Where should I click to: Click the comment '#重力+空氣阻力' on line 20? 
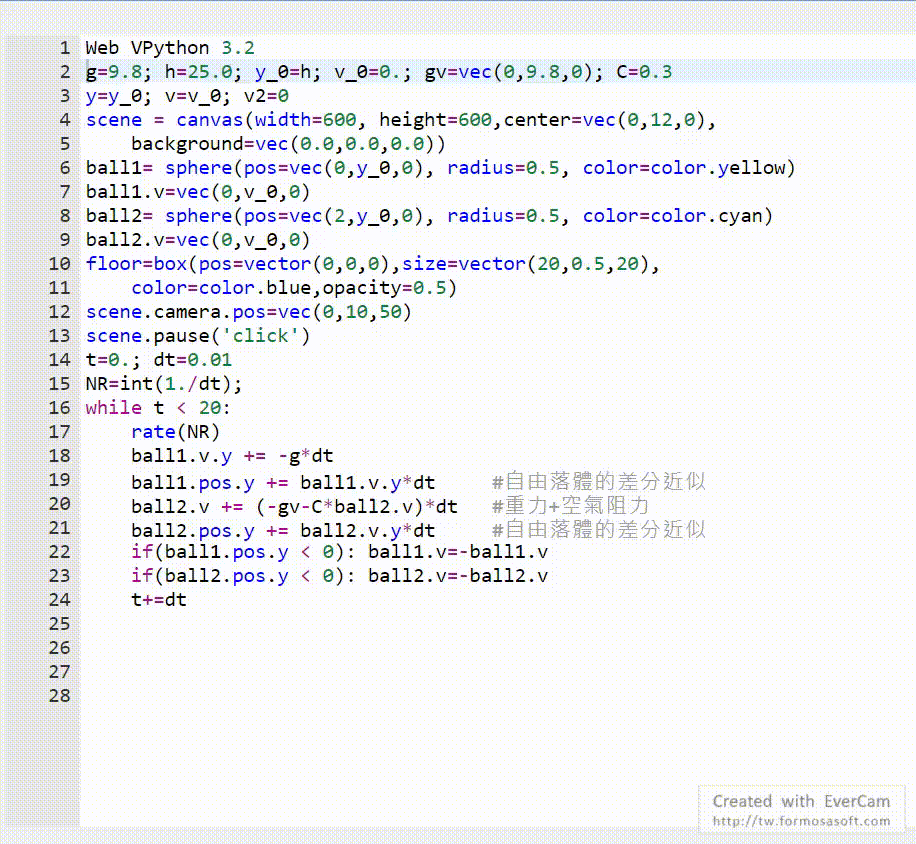tap(570, 506)
